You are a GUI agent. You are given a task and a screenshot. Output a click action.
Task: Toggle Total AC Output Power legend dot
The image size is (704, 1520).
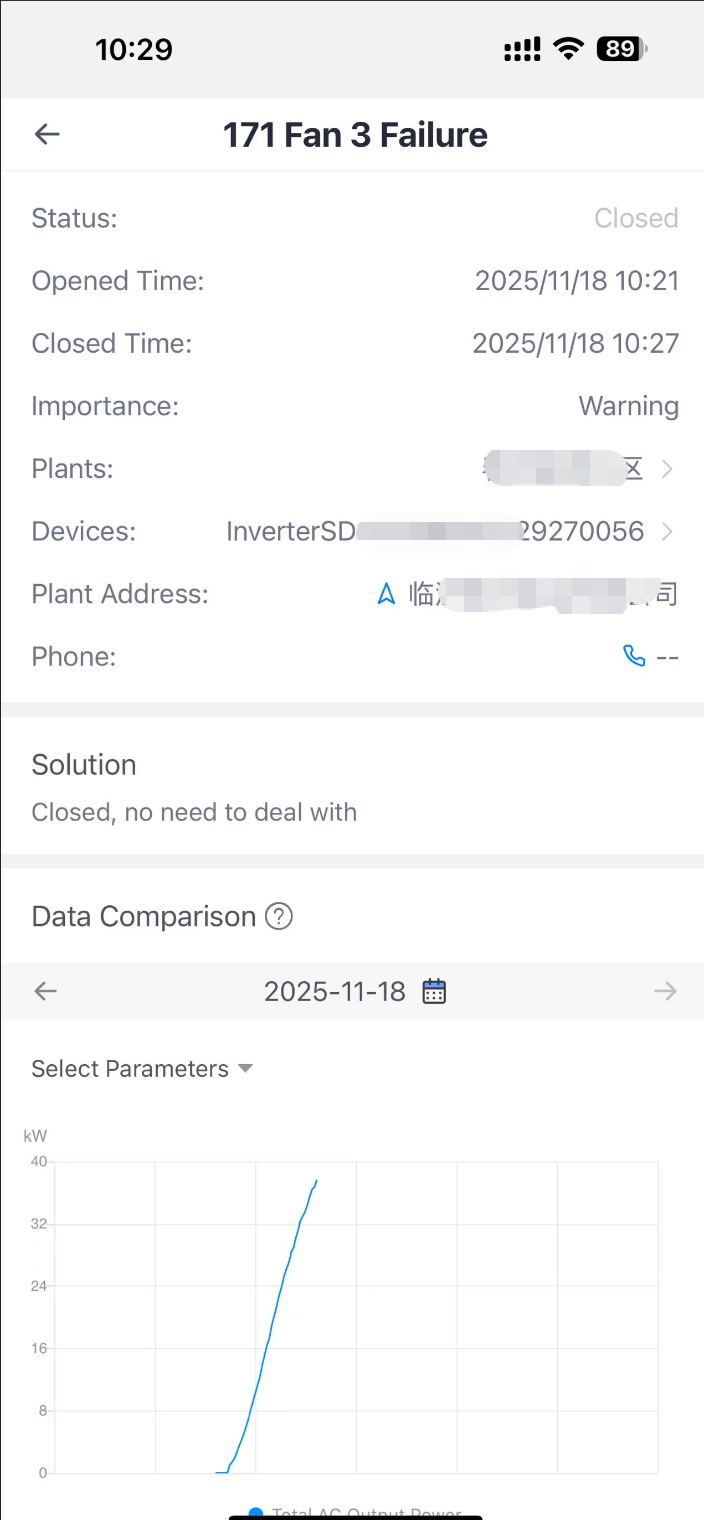pos(256,1513)
